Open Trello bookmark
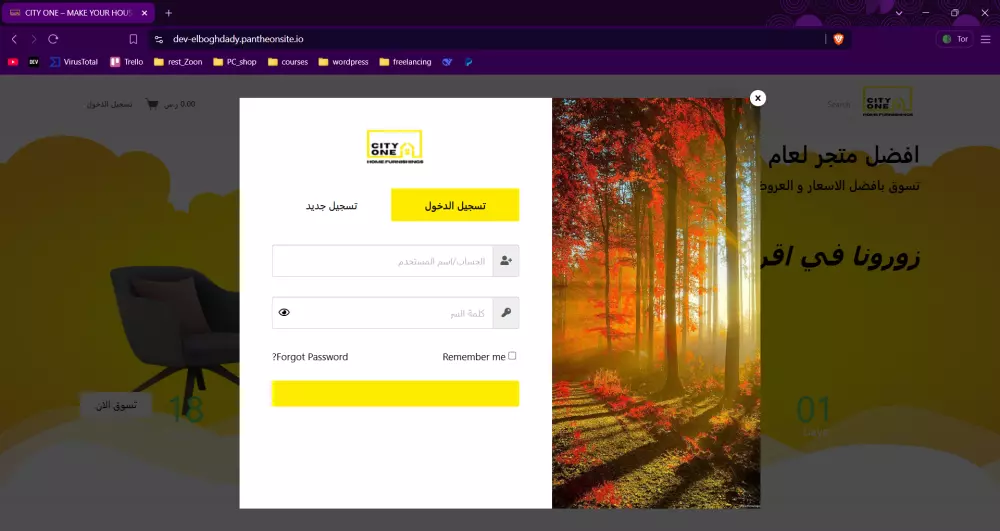1000x531 pixels. click(x=127, y=62)
